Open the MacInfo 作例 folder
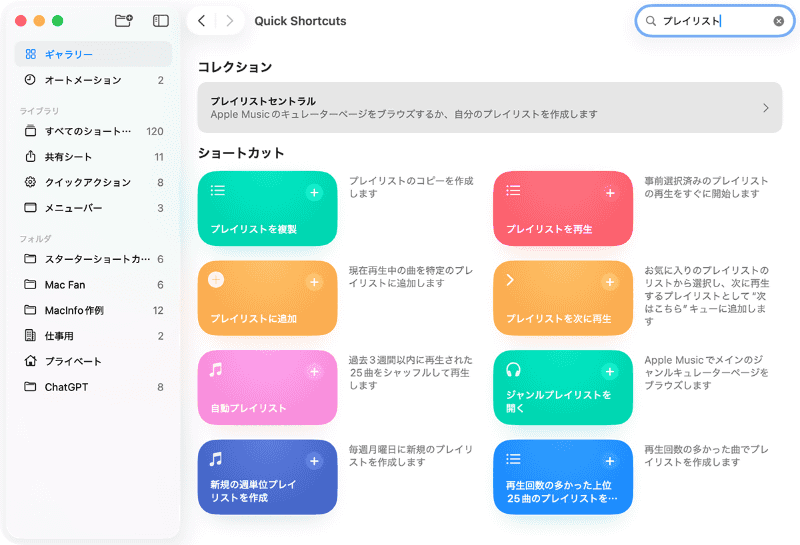800x545 pixels. [93, 310]
